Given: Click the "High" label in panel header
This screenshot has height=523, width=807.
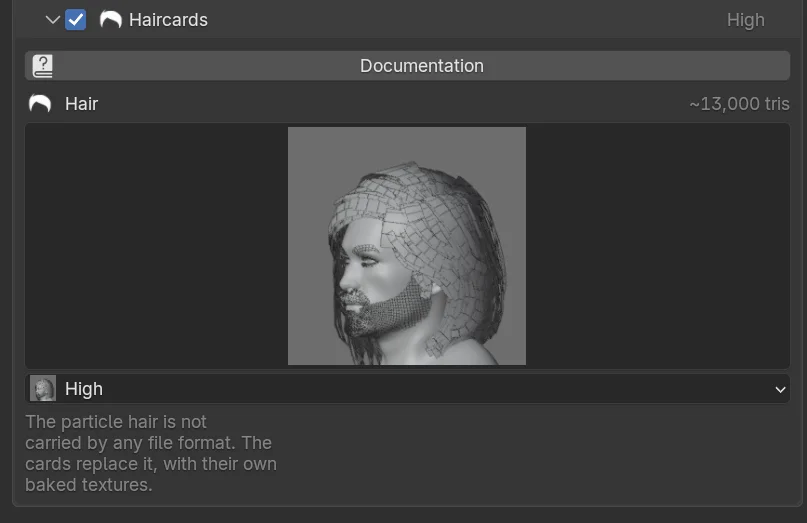Looking at the screenshot, I should pos(745,20).
